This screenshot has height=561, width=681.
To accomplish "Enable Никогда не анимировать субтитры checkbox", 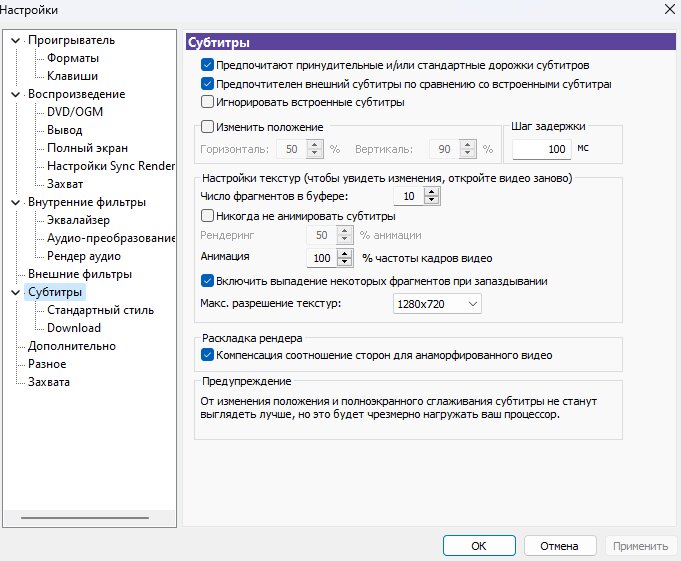I will click(207, 216).
